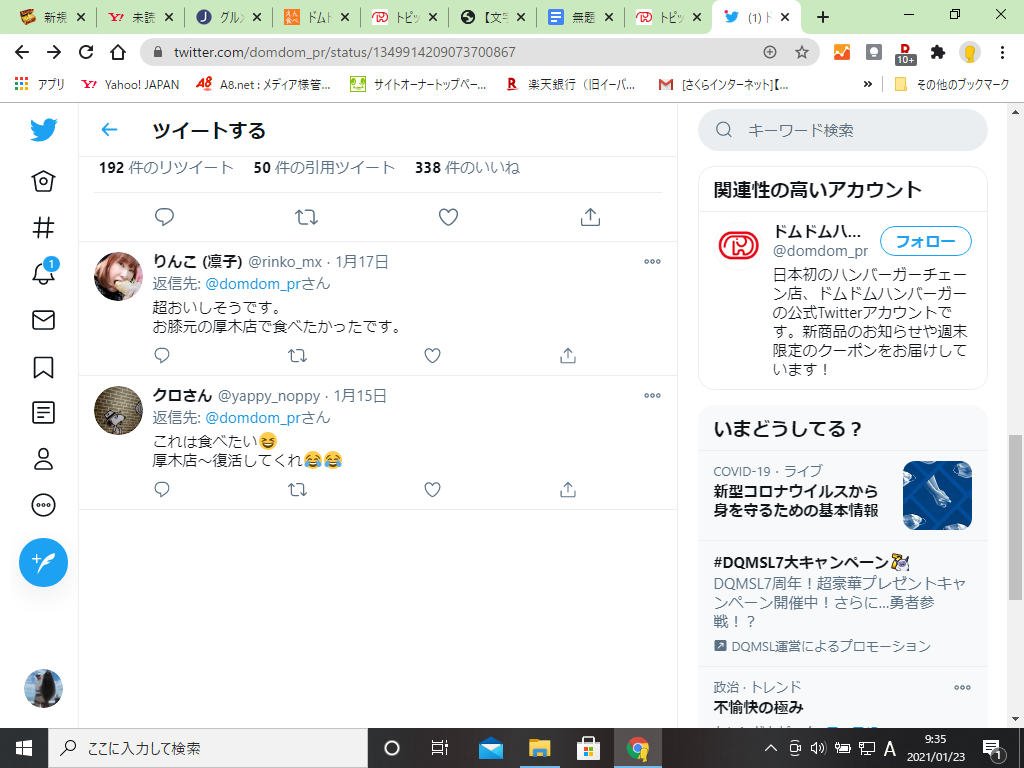Viewport: 1024px width, 768px height.
Task: Click the blue compose tweet button
Action: 44,562
